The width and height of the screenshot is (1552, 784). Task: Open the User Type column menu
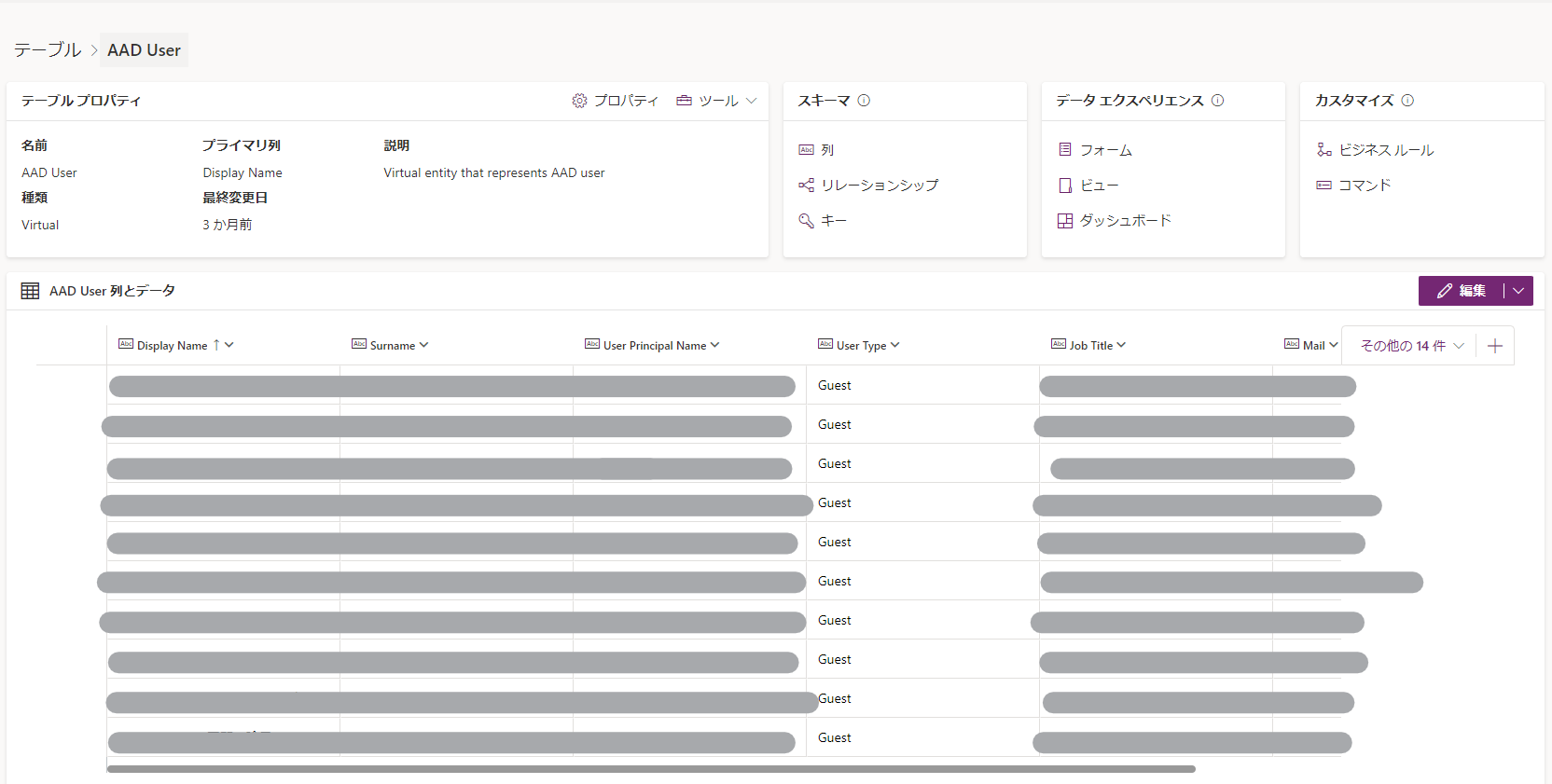pos(895,345)
